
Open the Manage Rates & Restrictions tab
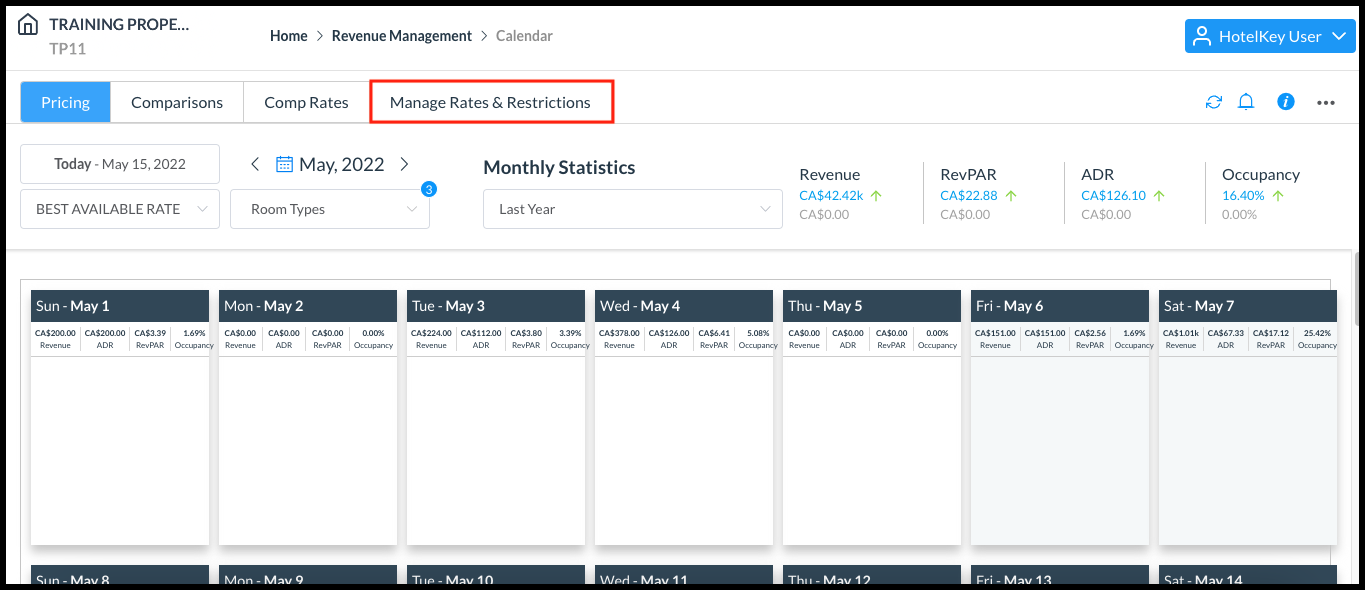click(x=490, y=102)
